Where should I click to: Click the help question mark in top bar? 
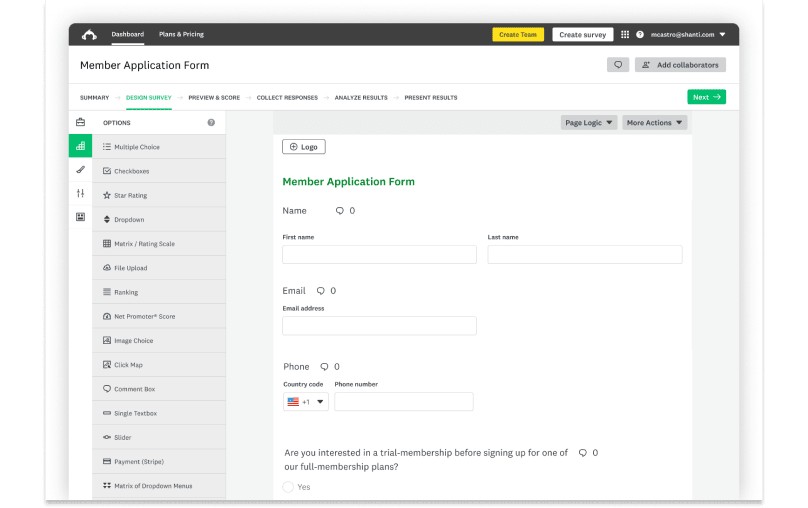pos(639,34)
